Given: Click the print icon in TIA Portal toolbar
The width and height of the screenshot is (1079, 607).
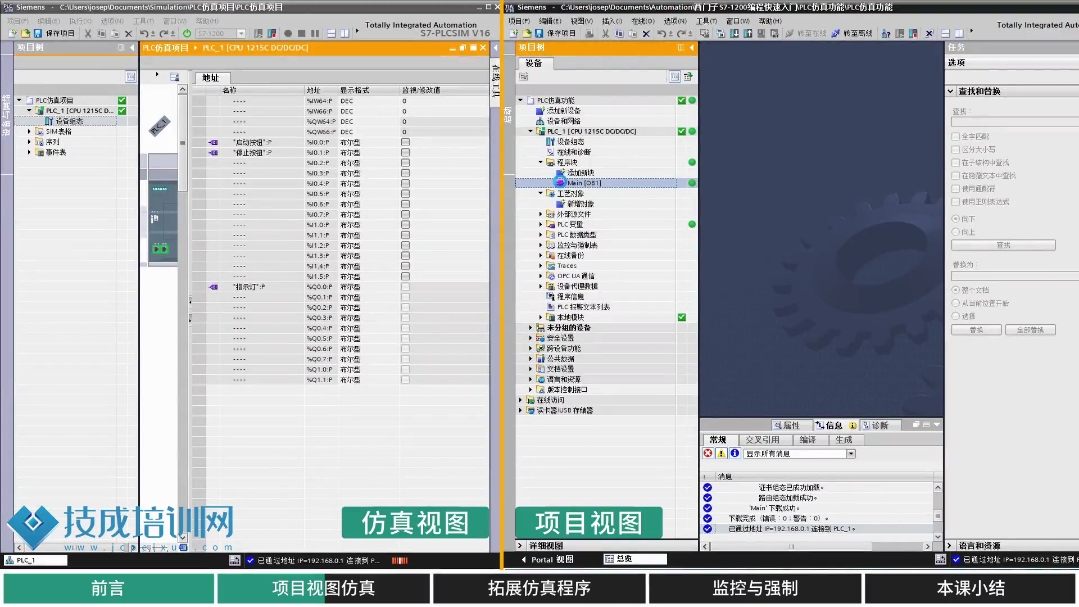Looking at the screenshot, I should (x=589, y=33).
